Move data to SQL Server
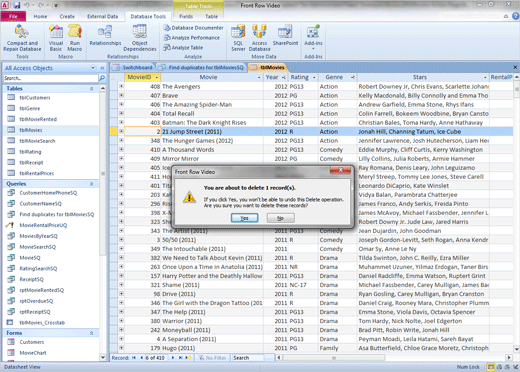Image resolution: width=520 pixels, height=372 pixels. tap(238, 38)
